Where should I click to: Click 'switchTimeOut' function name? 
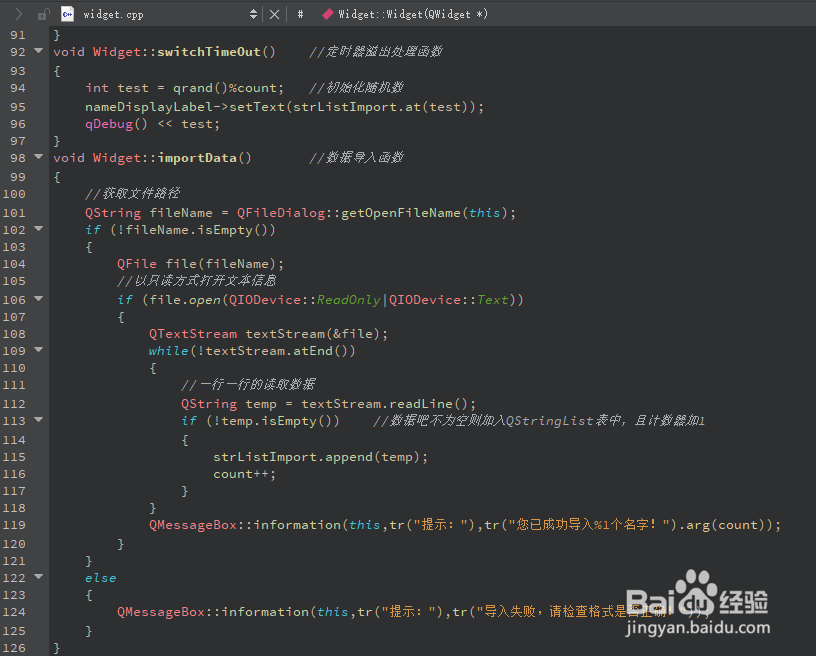[209, 52]
